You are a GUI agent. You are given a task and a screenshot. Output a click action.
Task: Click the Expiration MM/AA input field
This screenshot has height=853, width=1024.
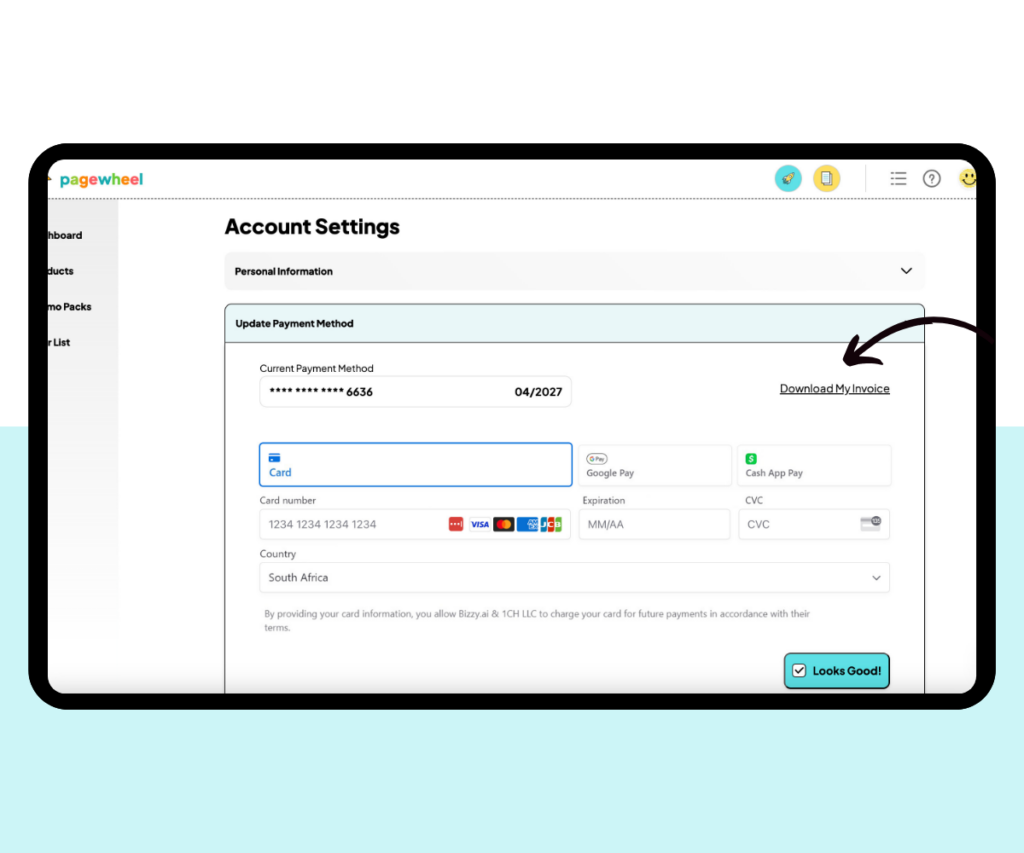[x=654, y=524]
